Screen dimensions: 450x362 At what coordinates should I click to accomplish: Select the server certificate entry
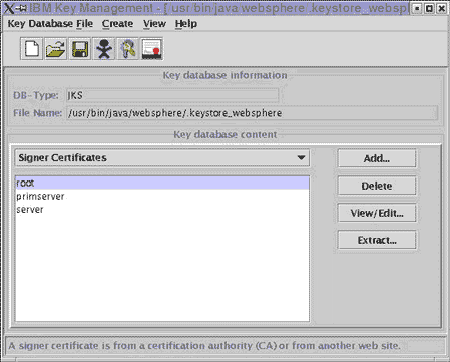click(162, 210)
